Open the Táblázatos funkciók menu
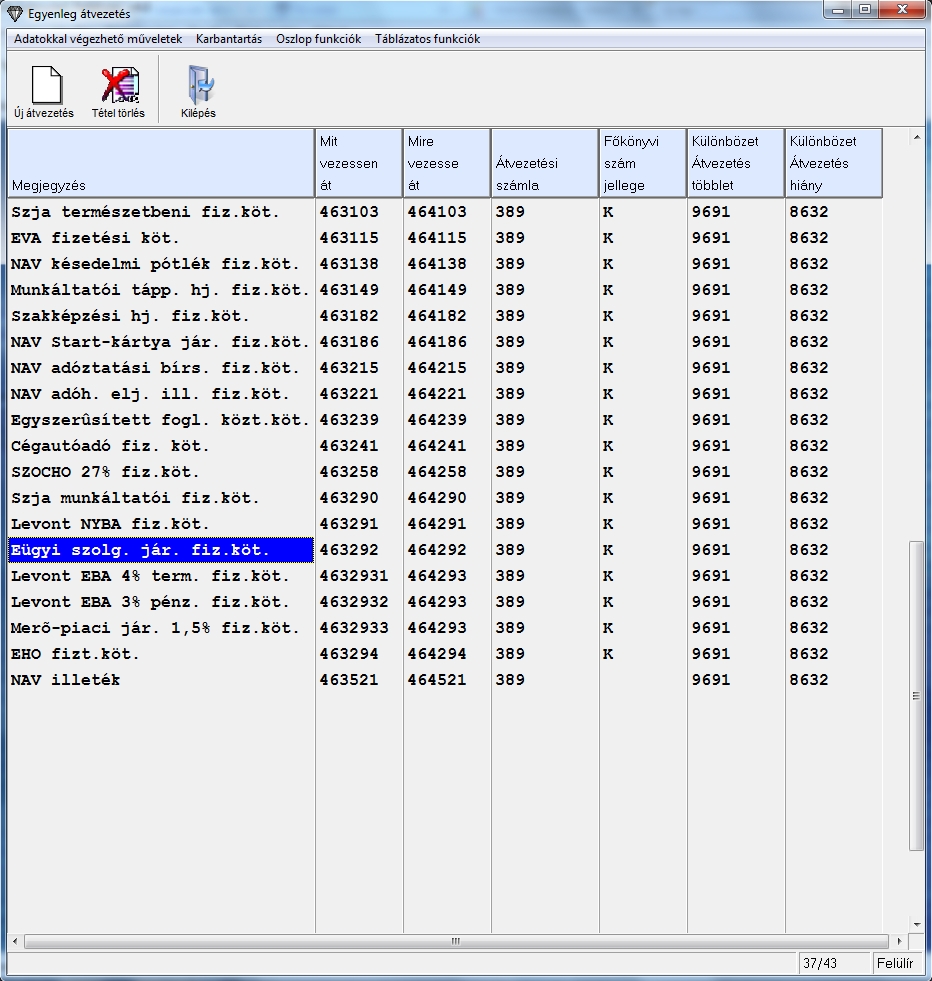 tap(427, 39)
